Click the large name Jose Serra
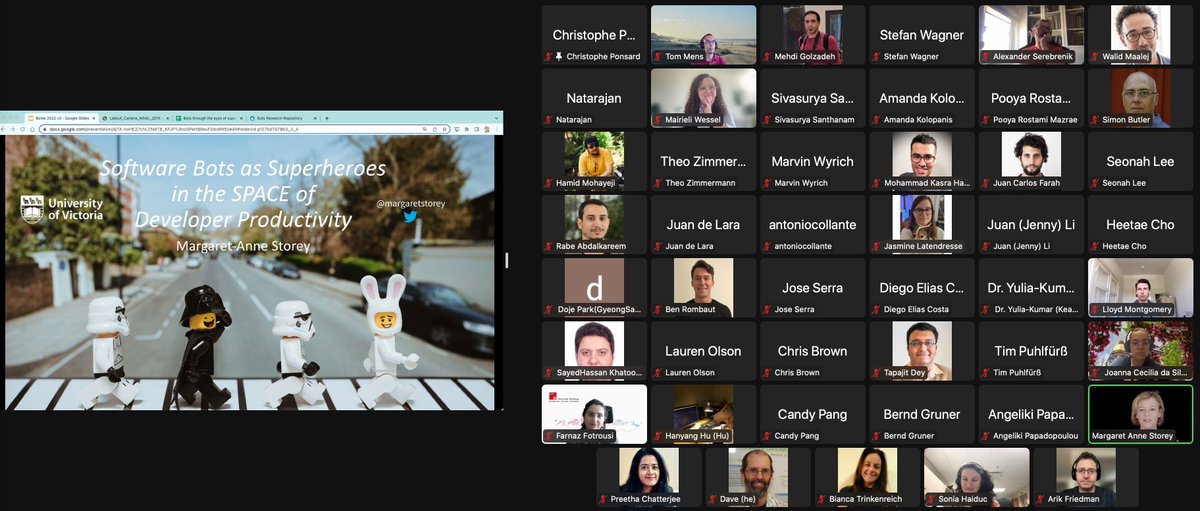Screen dimensions: 1200x511 (812, 288)
